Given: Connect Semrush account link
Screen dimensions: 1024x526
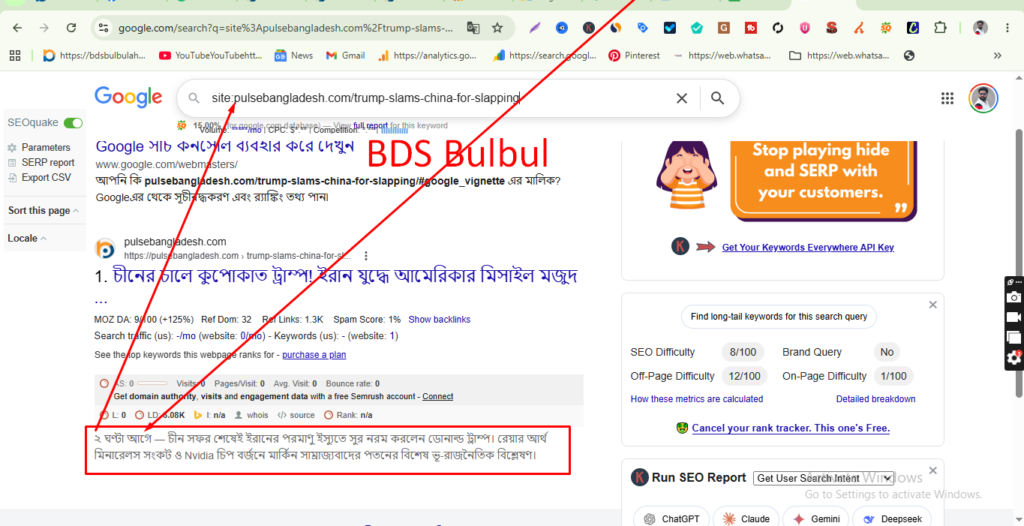Looking at the screenshot, I should [438, 397].
